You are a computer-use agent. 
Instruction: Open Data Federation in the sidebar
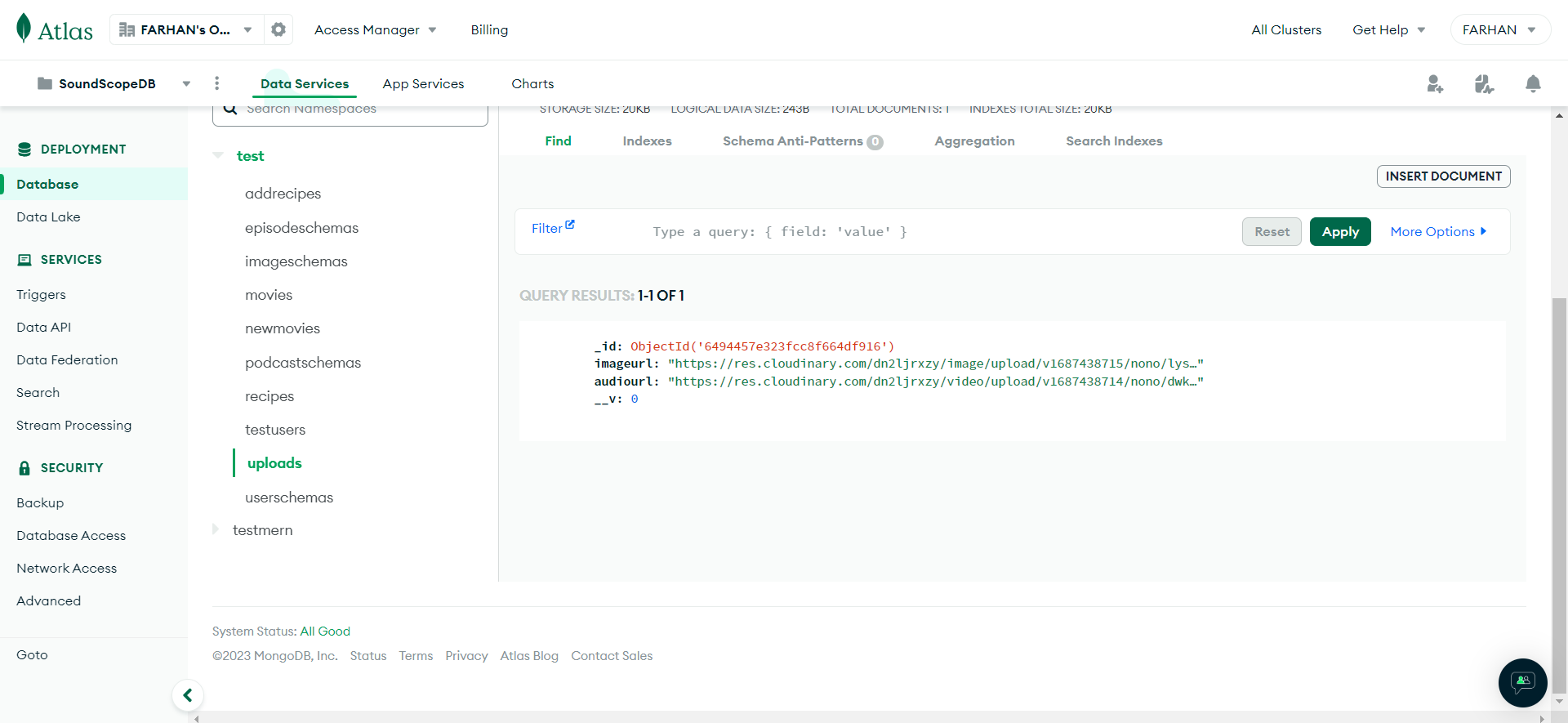pos(67,359)
